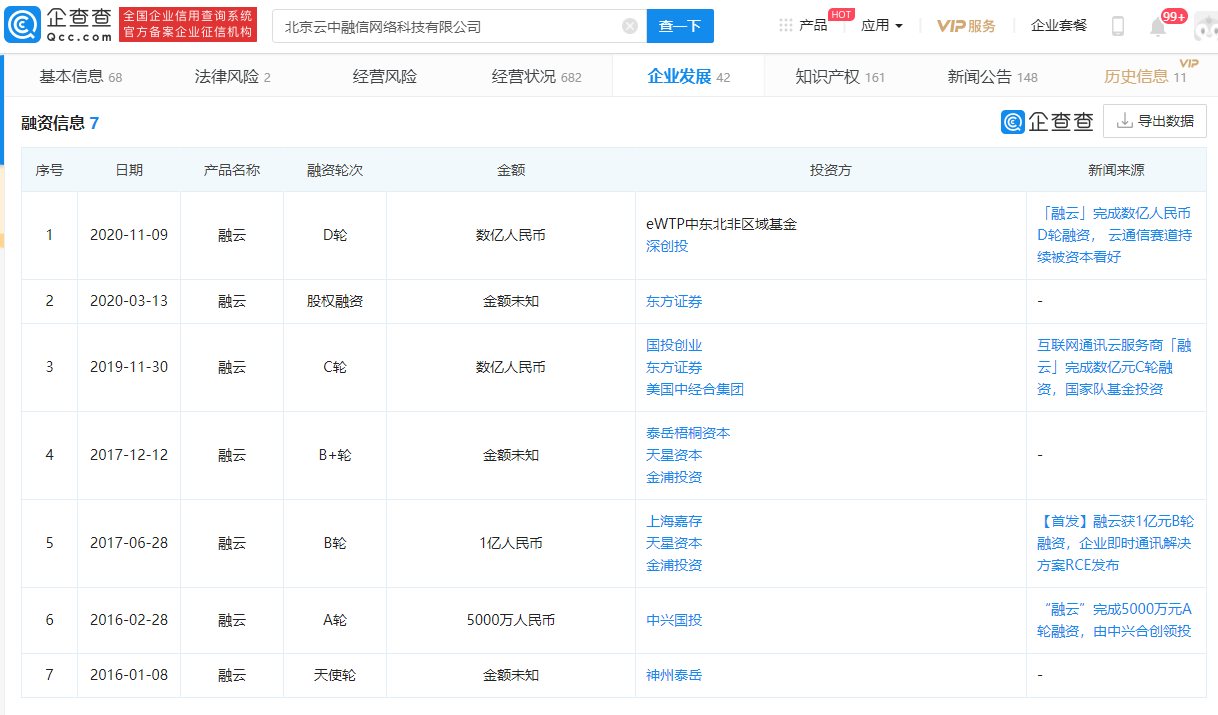The image size is (1218, 715).
Task: Open the 5000万元A轮 news source article
Action: coord(1114,620)
